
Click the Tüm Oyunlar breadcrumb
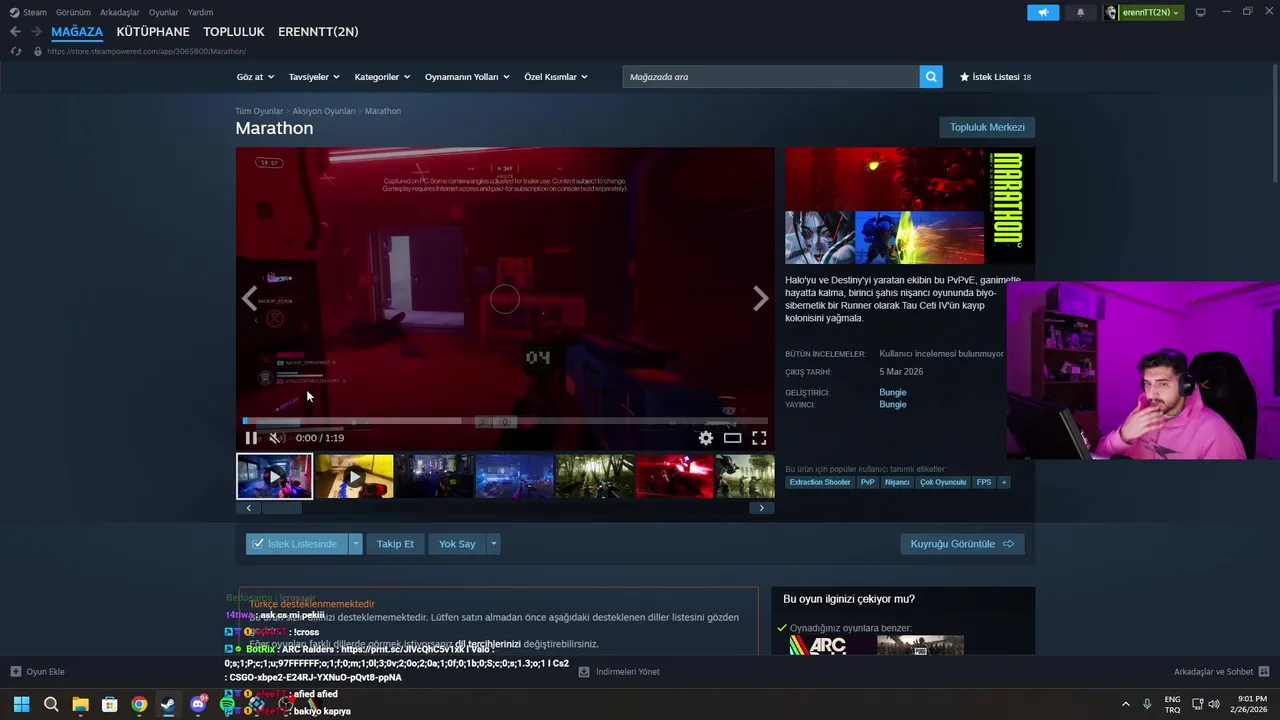[259, 111]
